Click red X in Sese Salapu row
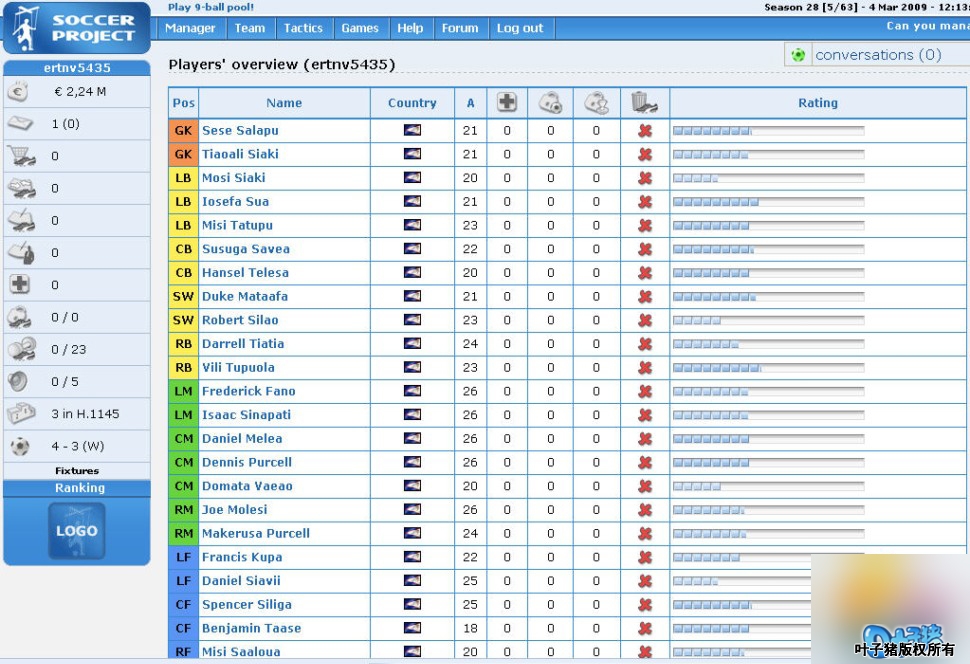The width and height of the screenshot is (970, 664). pos(645,130)
